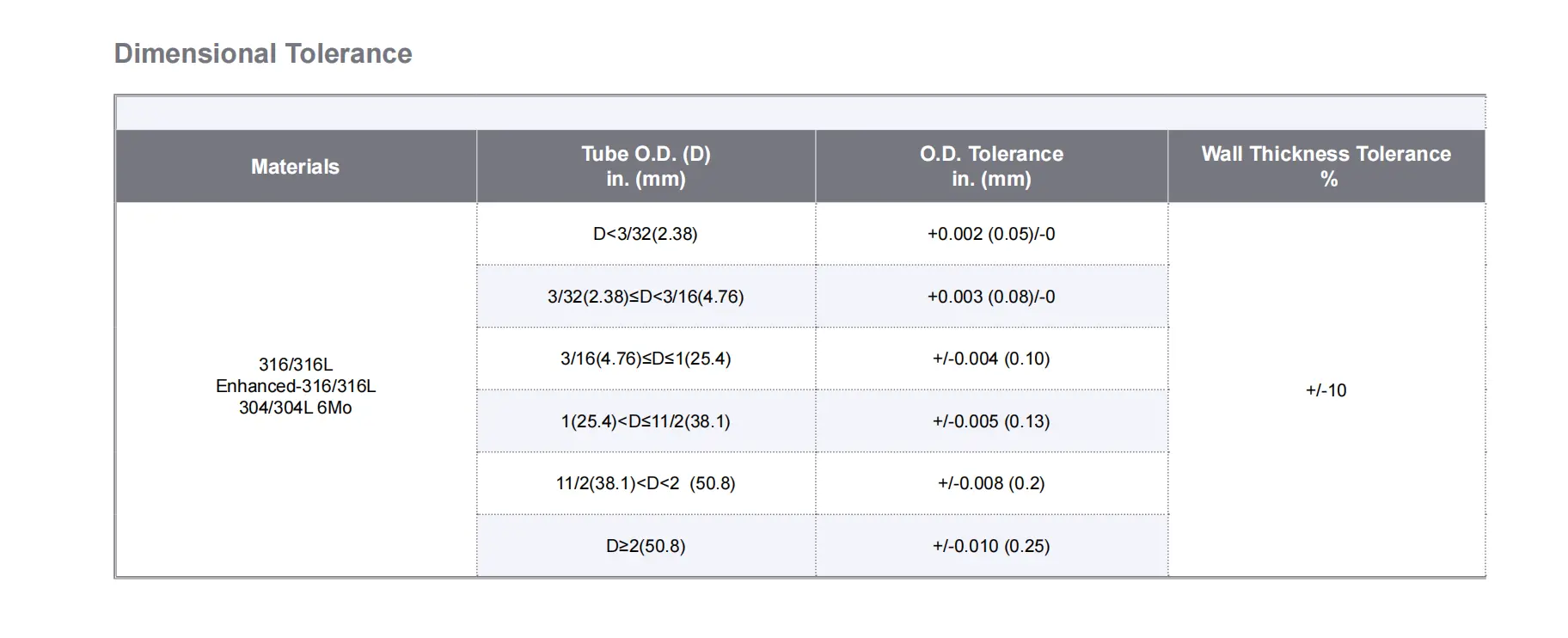Click the +/-10 wall thickness value
This screenshot has height=638, width=1568.
pyautogui.click(x=1326, y=390)
